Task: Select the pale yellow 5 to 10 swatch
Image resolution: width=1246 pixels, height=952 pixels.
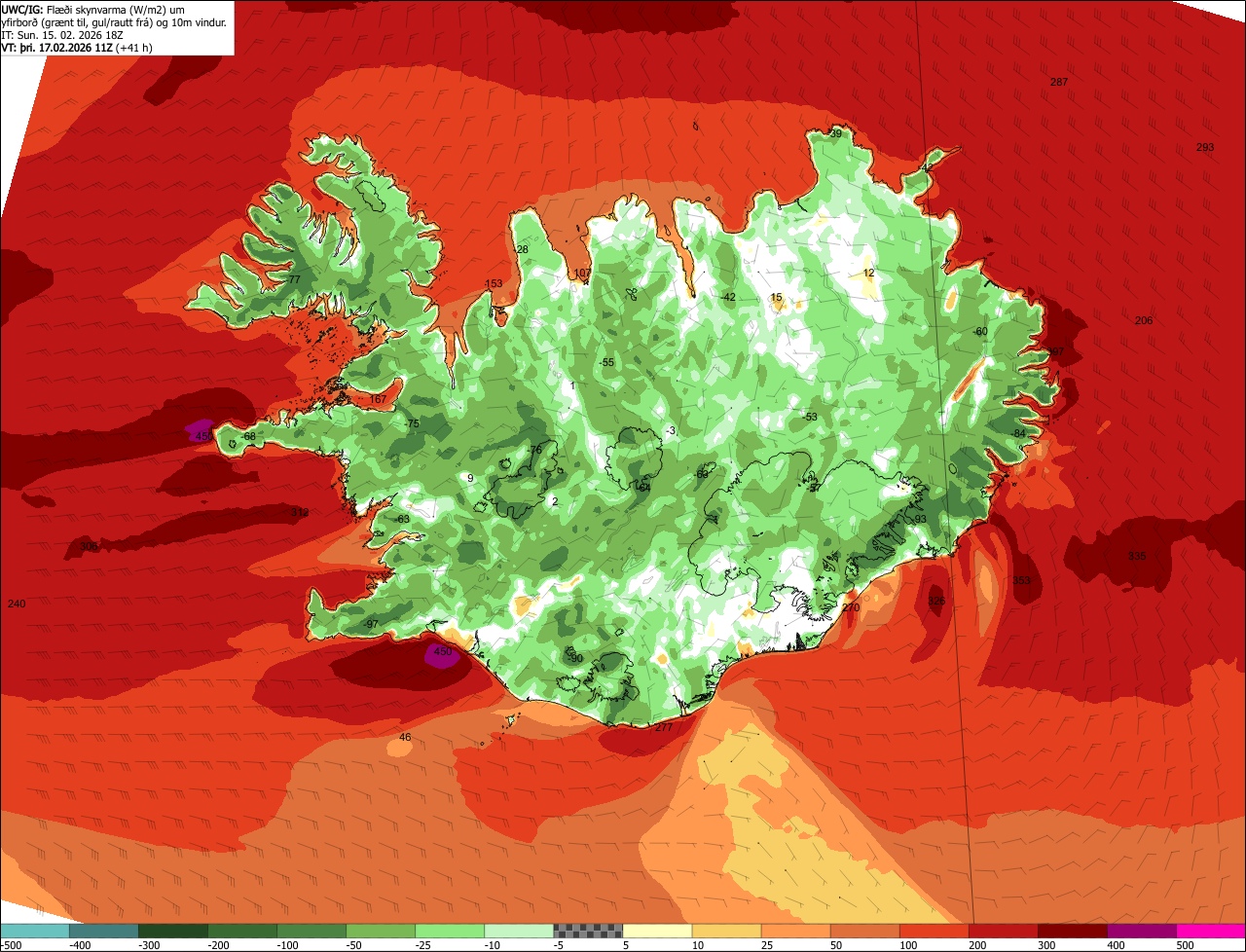Action: pos(657,931)
